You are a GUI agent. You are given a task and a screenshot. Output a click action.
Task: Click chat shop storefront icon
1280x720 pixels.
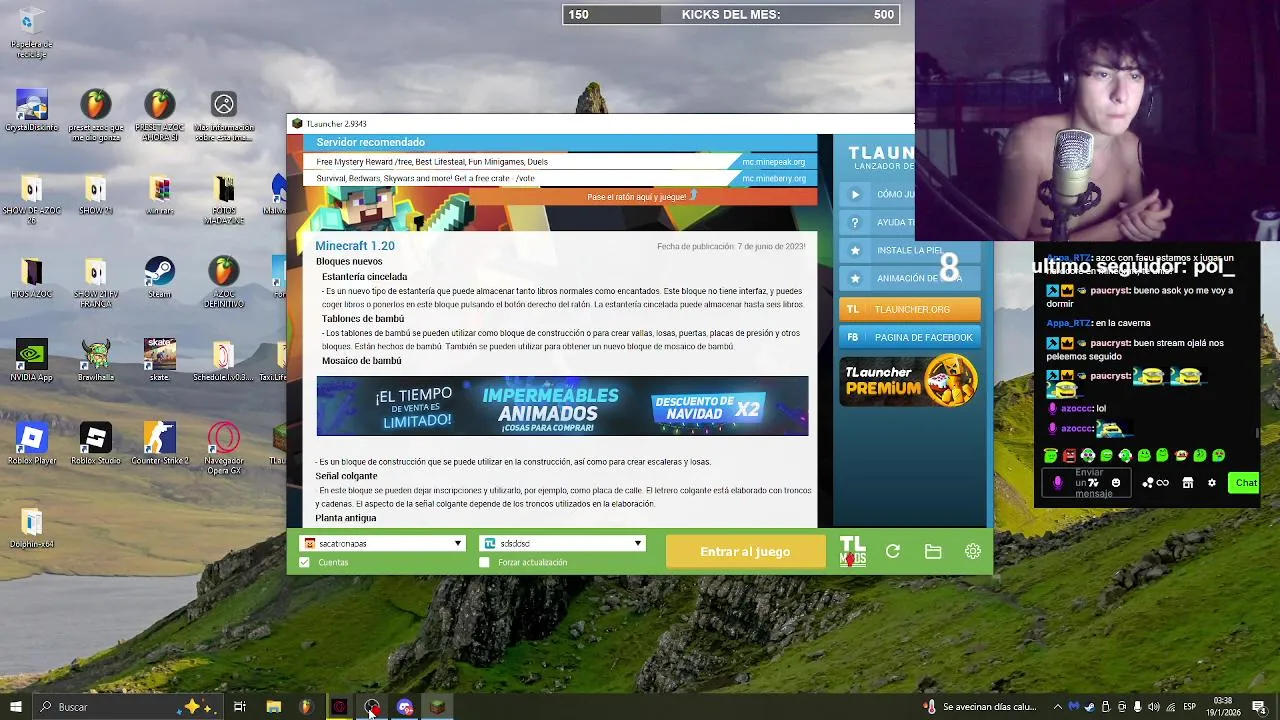[x=1188, y=483]
